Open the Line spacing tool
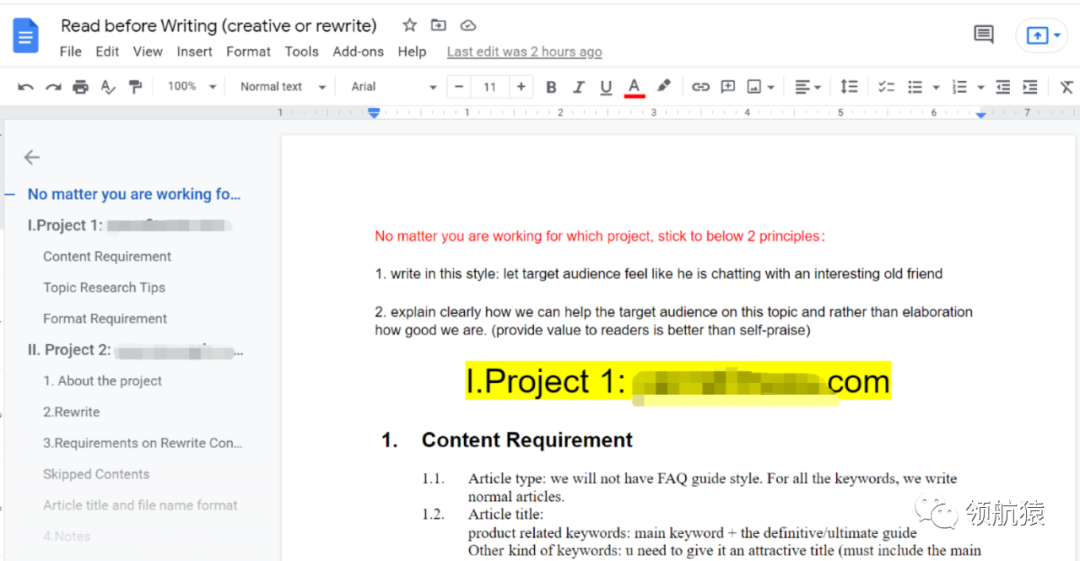The width and height of the screenshot is (1080, 561). (x=848, y=87)
